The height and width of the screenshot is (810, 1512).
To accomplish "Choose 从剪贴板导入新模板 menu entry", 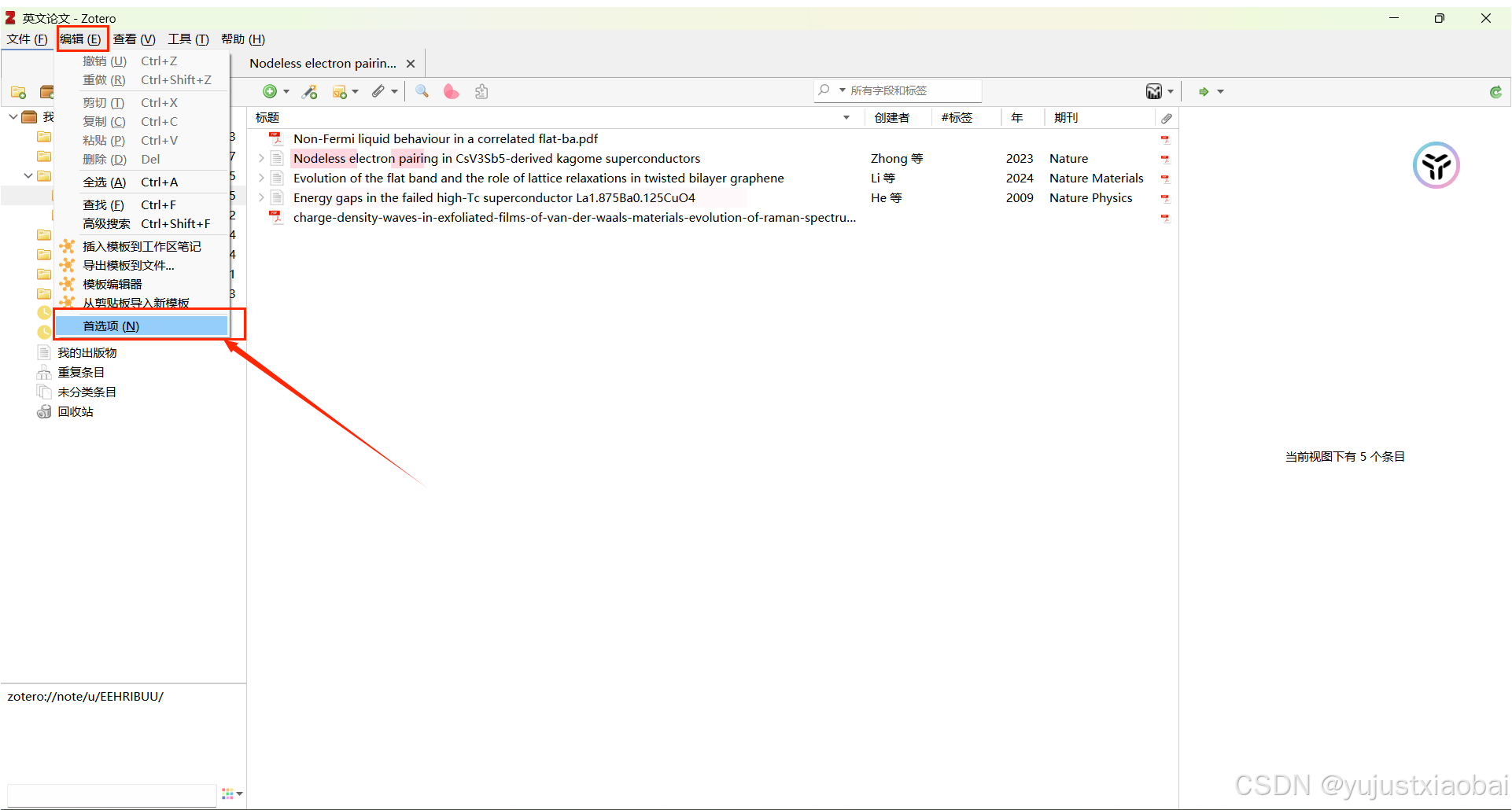I will click(142, 303).
